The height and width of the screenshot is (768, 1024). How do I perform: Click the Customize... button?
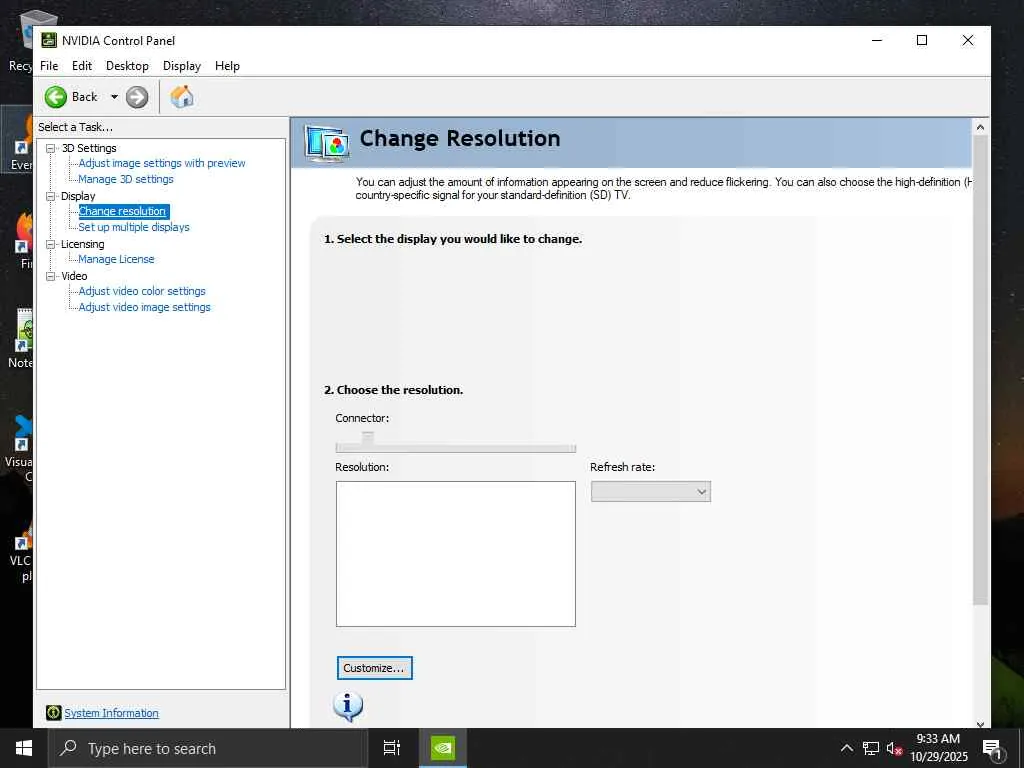coord(375,668)
